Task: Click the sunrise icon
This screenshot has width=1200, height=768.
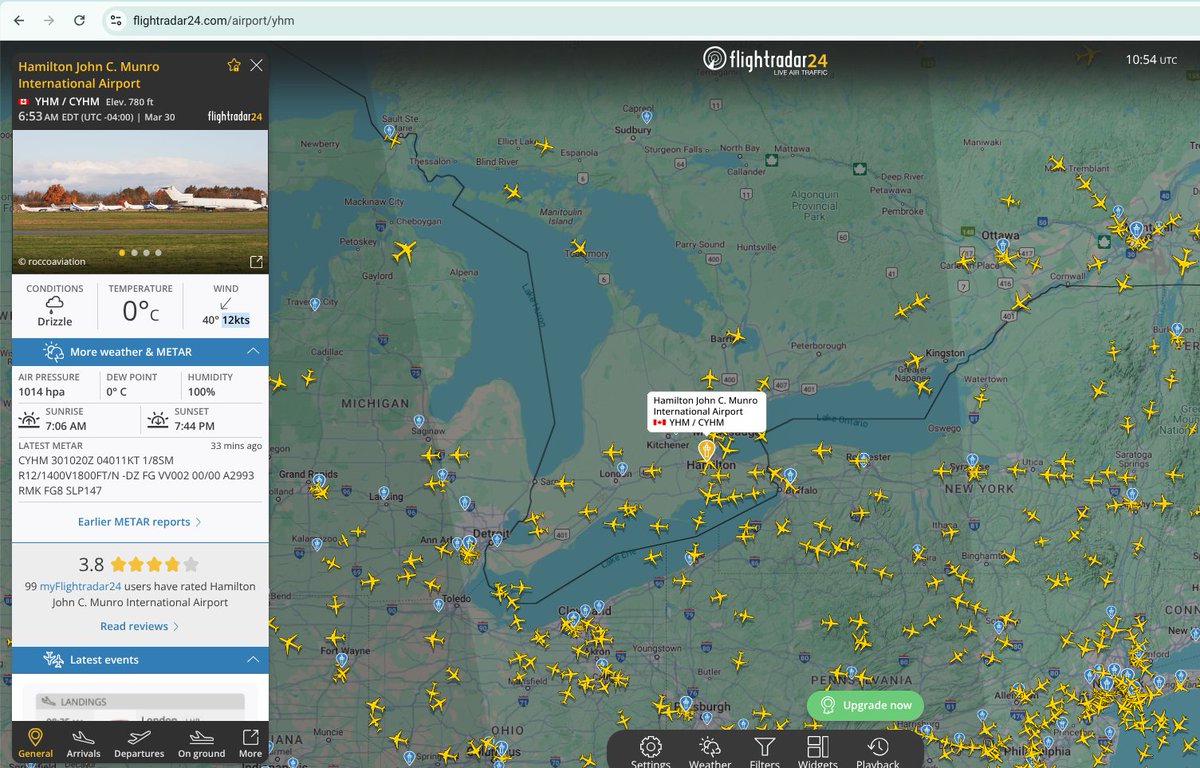Action: tap(29, 419)
